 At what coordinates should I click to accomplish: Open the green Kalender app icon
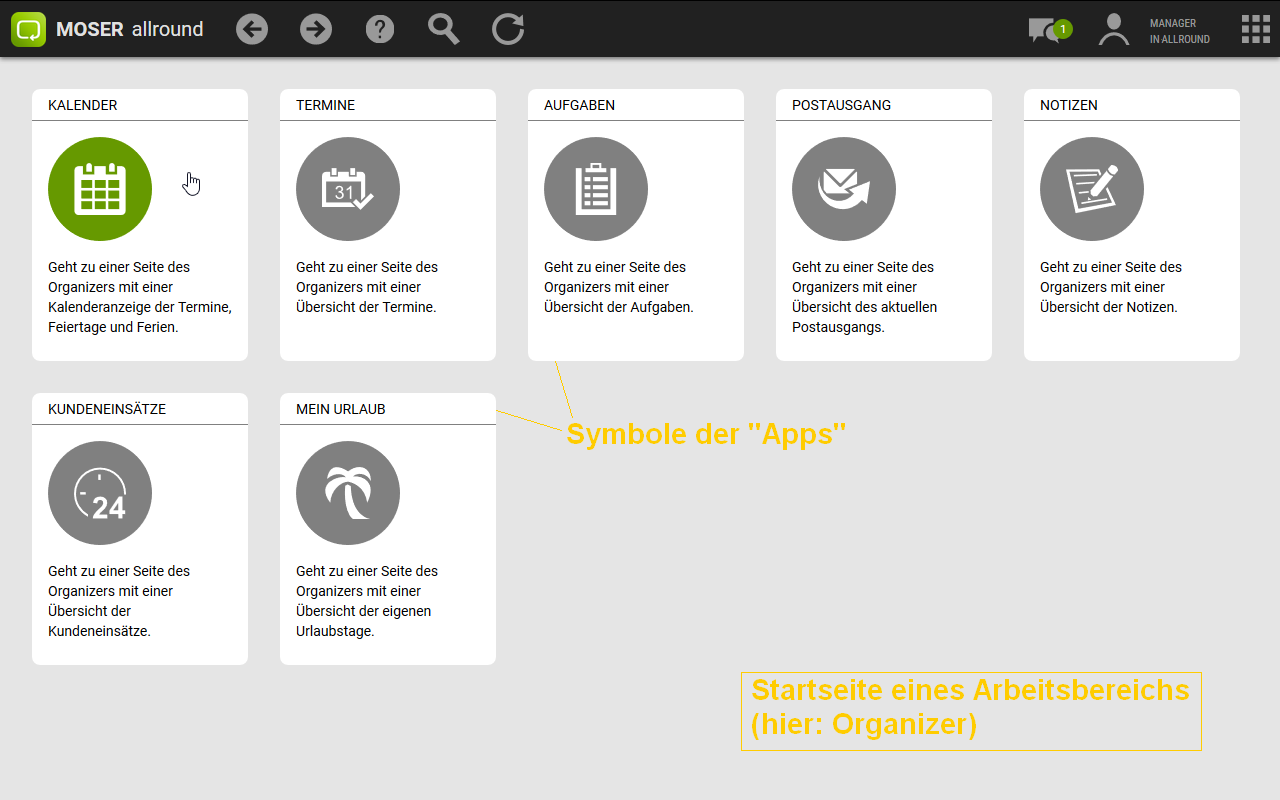tap(100, 189)
